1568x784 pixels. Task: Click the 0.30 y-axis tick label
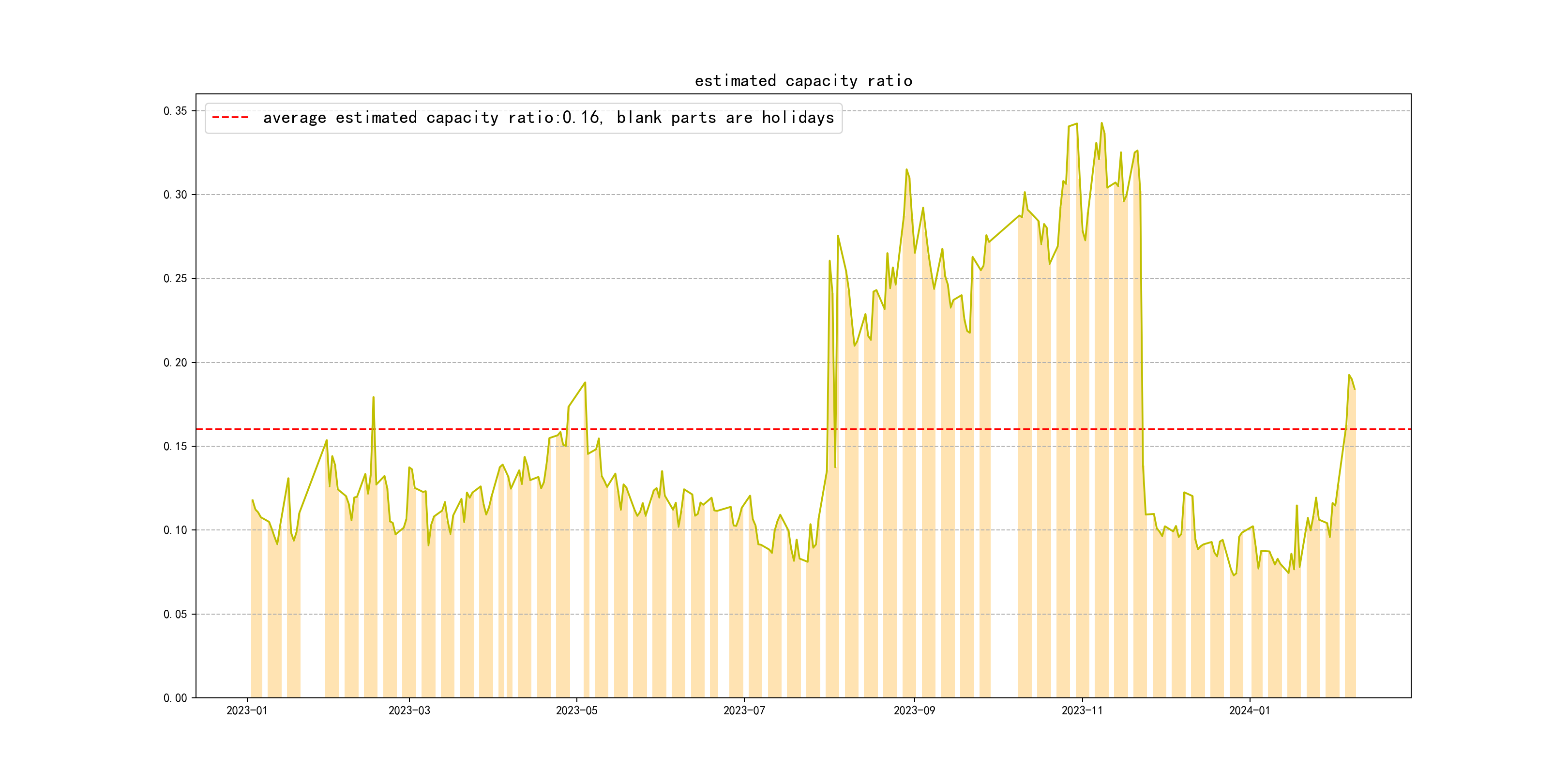[175, 195]
